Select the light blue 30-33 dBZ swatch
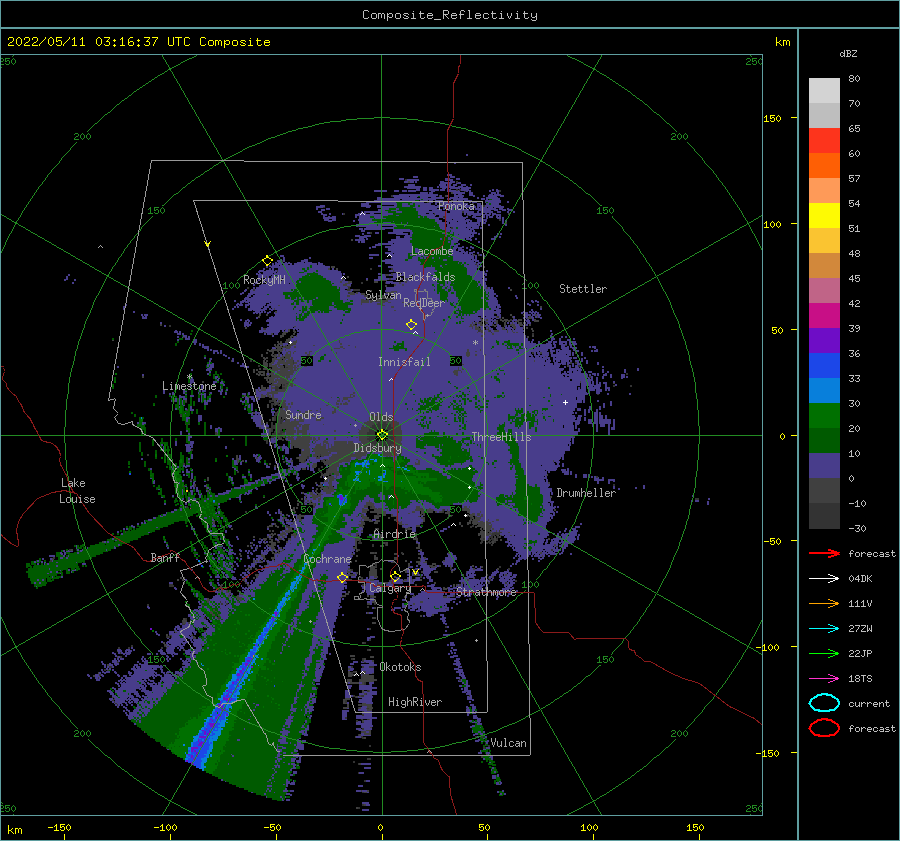Screen dimensions: 900x841 (x=824, y=390)
